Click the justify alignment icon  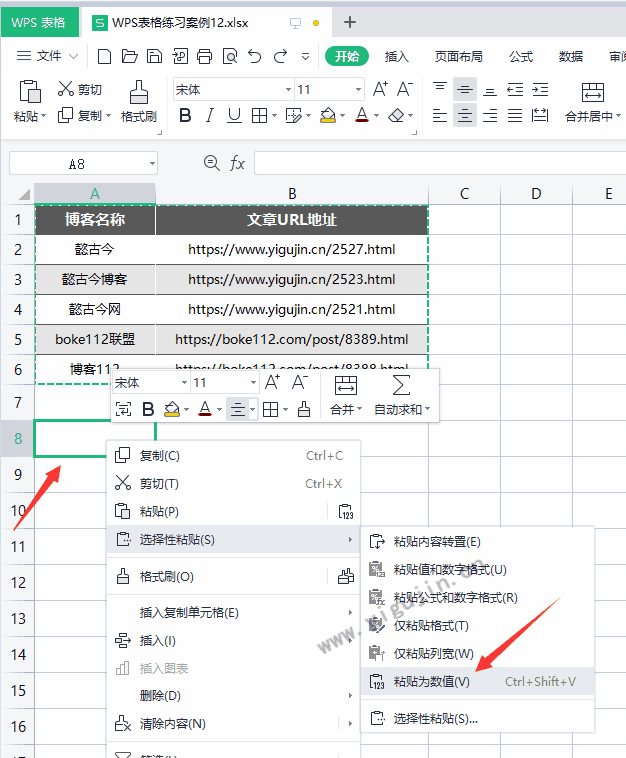tap(515, 116)
